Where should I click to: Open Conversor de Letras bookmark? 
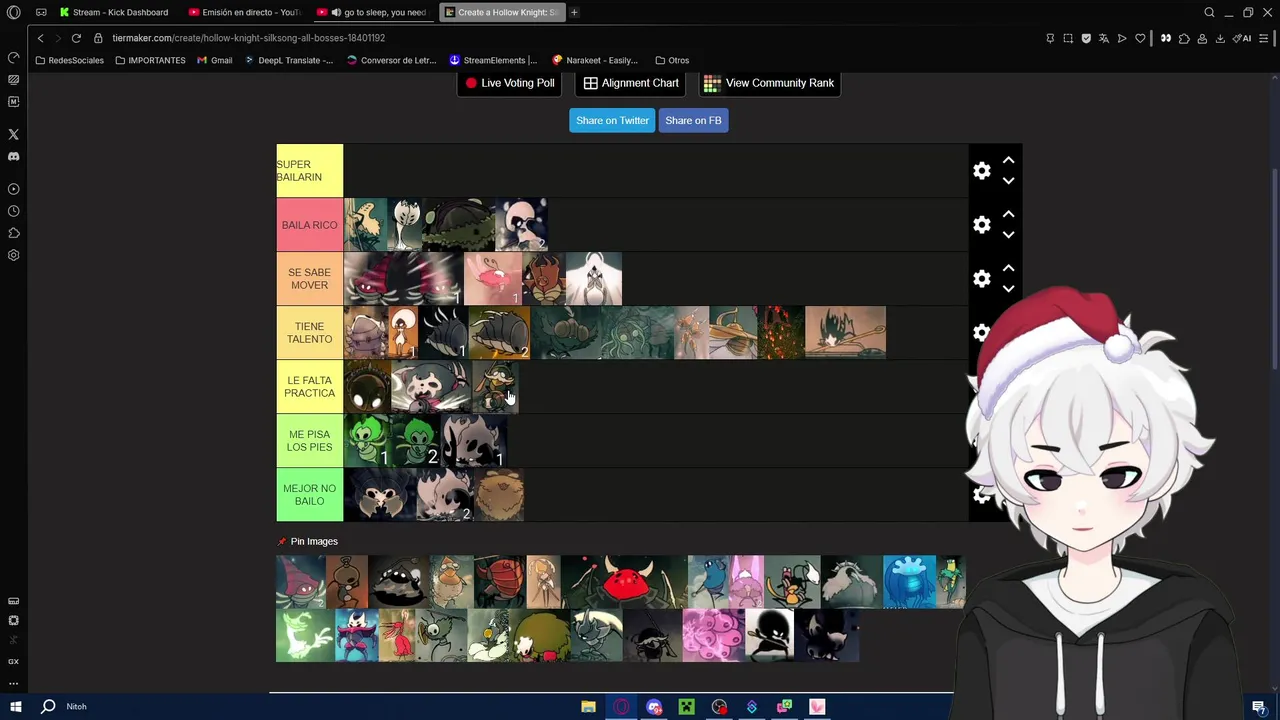pyautogui.click(x=391, y=60)
